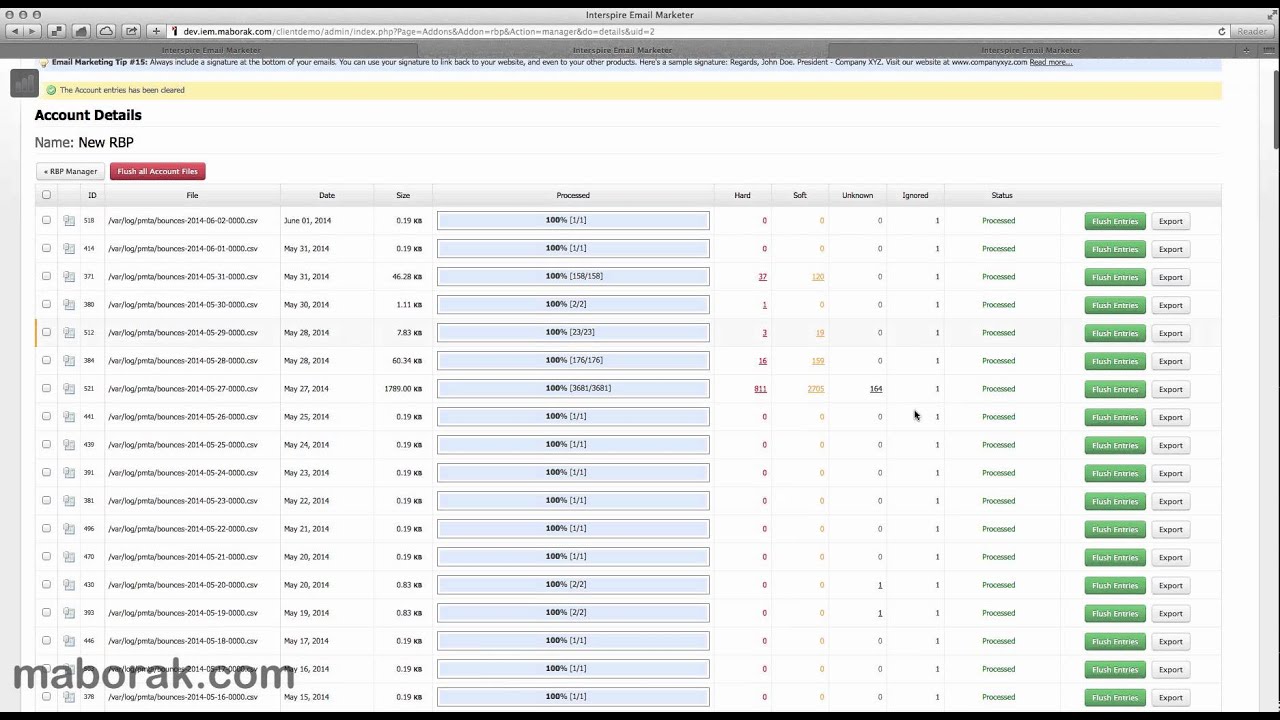Click the '1789.00 KB' size cell

[403, 389]
